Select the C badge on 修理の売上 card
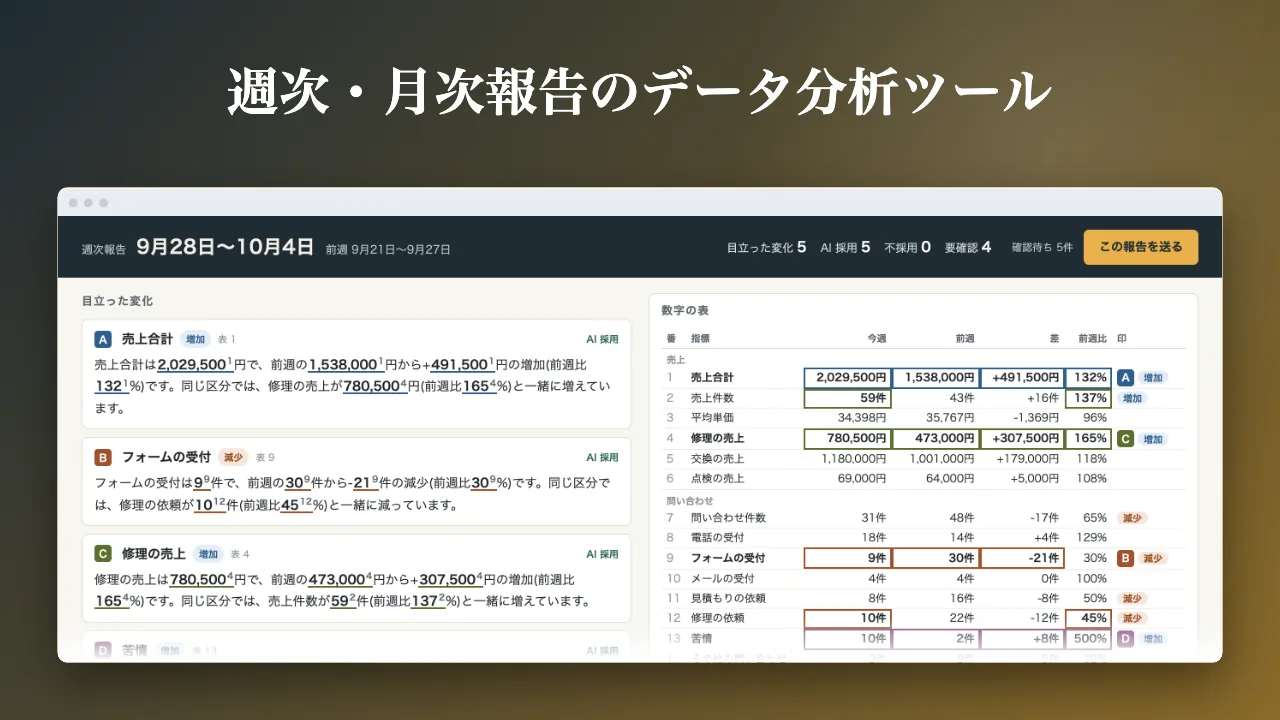Screen dimensions: 1280x720 pyautogui.click(x=102, y=553)
